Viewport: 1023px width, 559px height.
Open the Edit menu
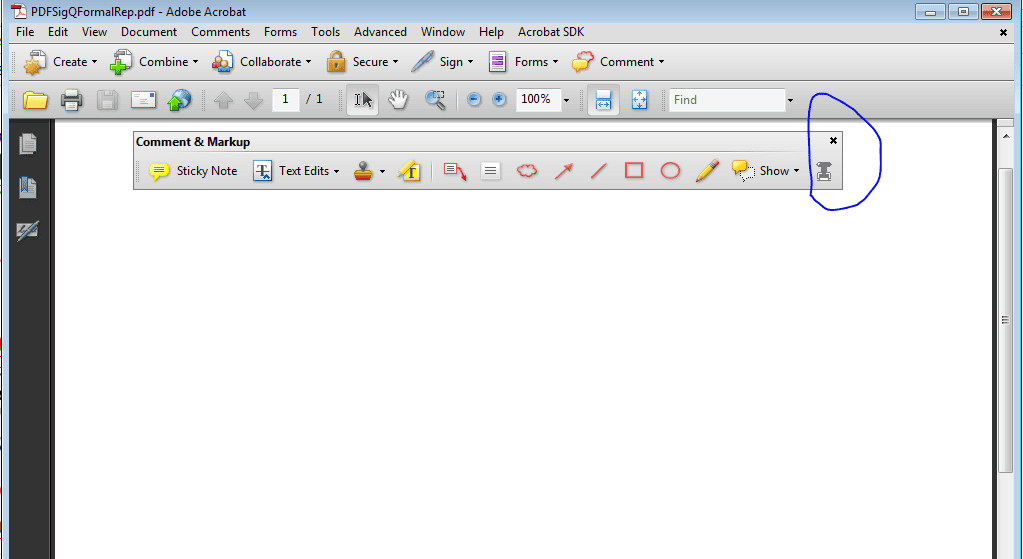[x=58, y=32]
